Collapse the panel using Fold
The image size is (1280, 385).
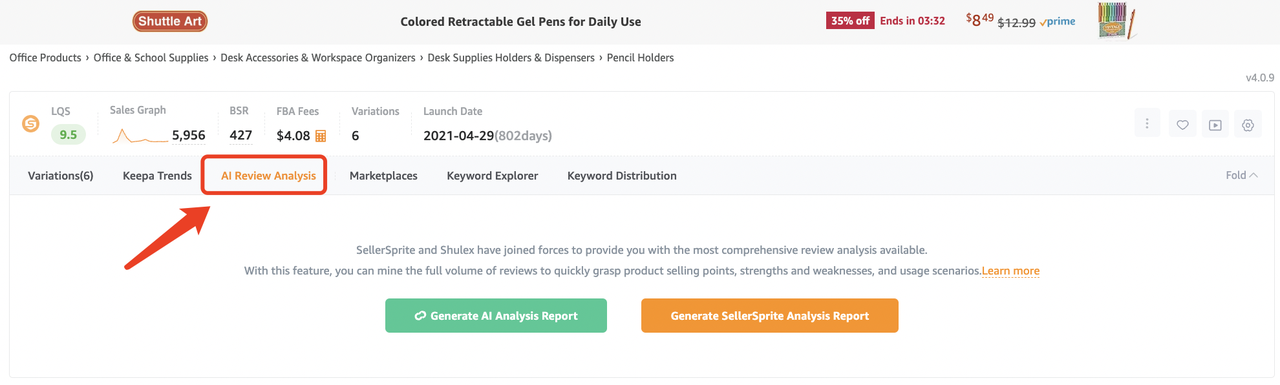[x=1242, y=175]
